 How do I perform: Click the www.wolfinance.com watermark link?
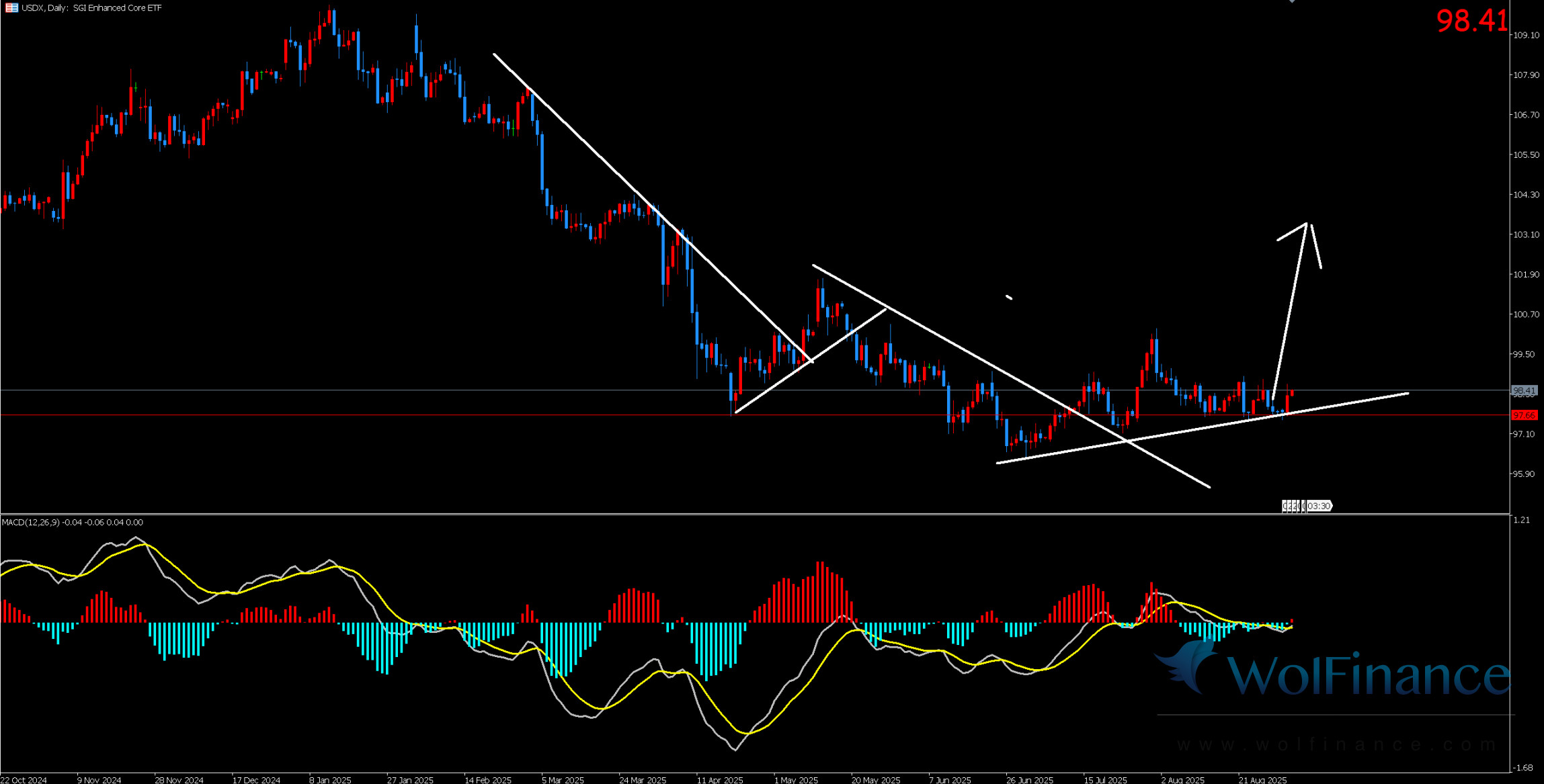[1336, 744]
